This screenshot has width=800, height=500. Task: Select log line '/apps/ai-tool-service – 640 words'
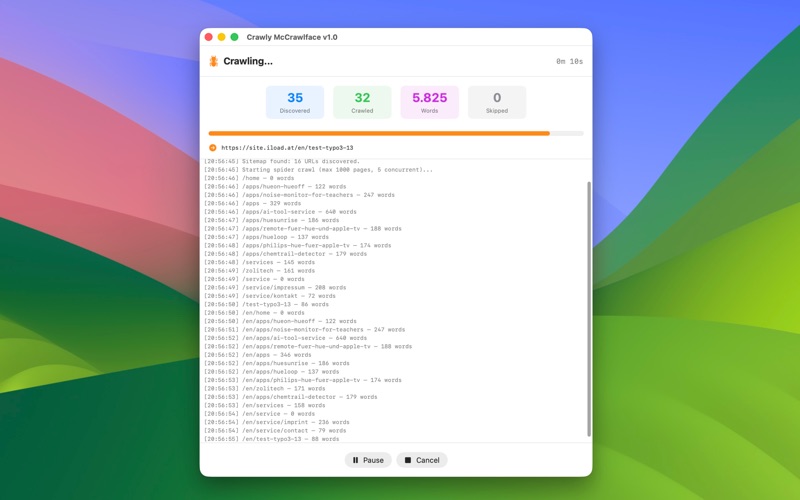coord(280,212)
